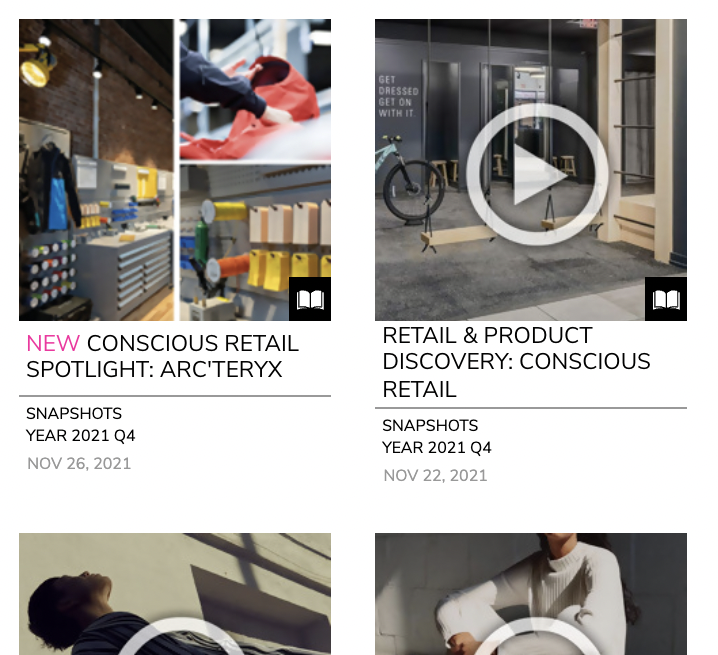The image size is (718, 655).
Task: Click the NOV 22, 2021 date
Action: click(435, 475)
